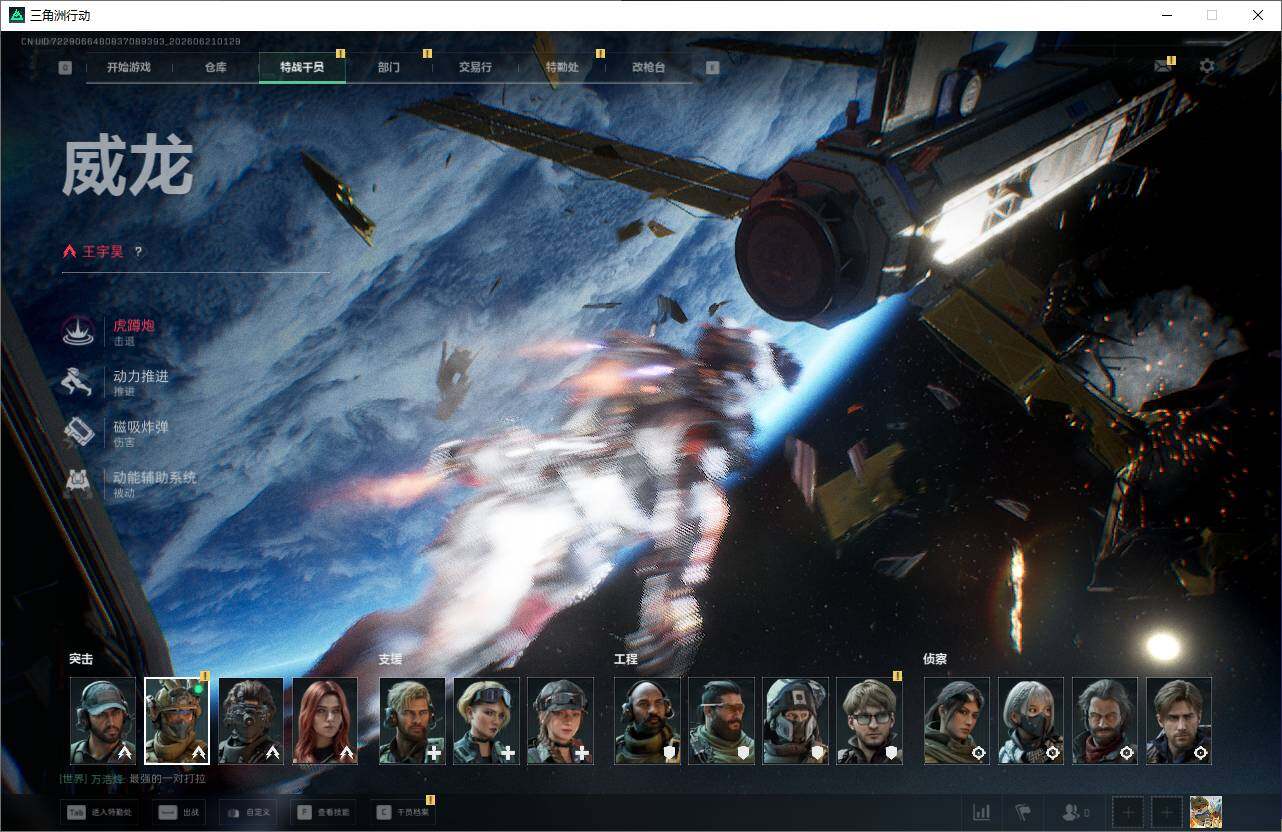Open the player avatar in bottom bar
This screenshot has width=1282, height=832.
click(x=1206, y=812)
